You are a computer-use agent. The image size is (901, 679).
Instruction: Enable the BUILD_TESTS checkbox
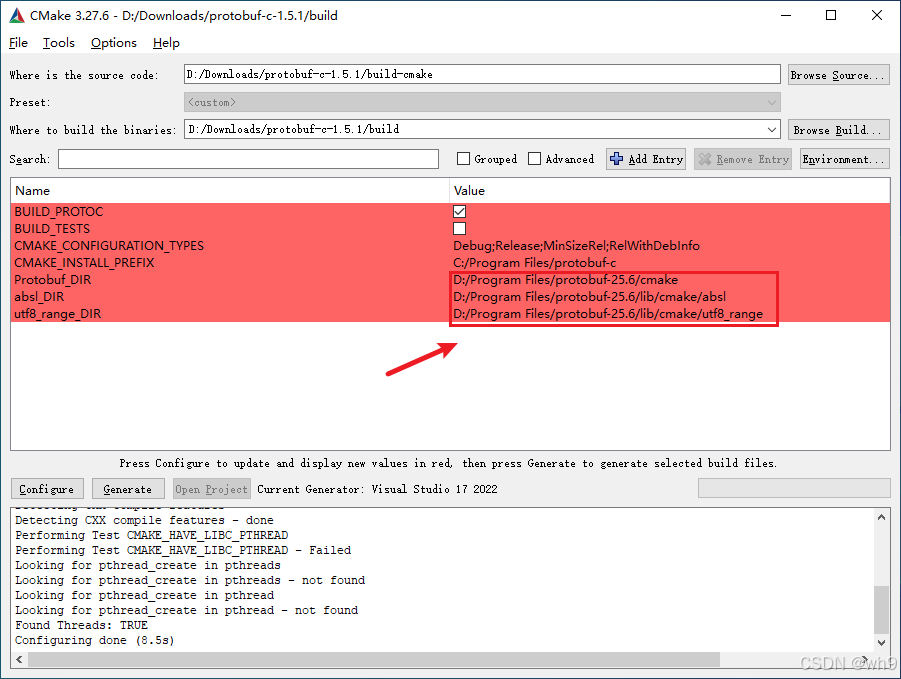(x=459, y=228)
